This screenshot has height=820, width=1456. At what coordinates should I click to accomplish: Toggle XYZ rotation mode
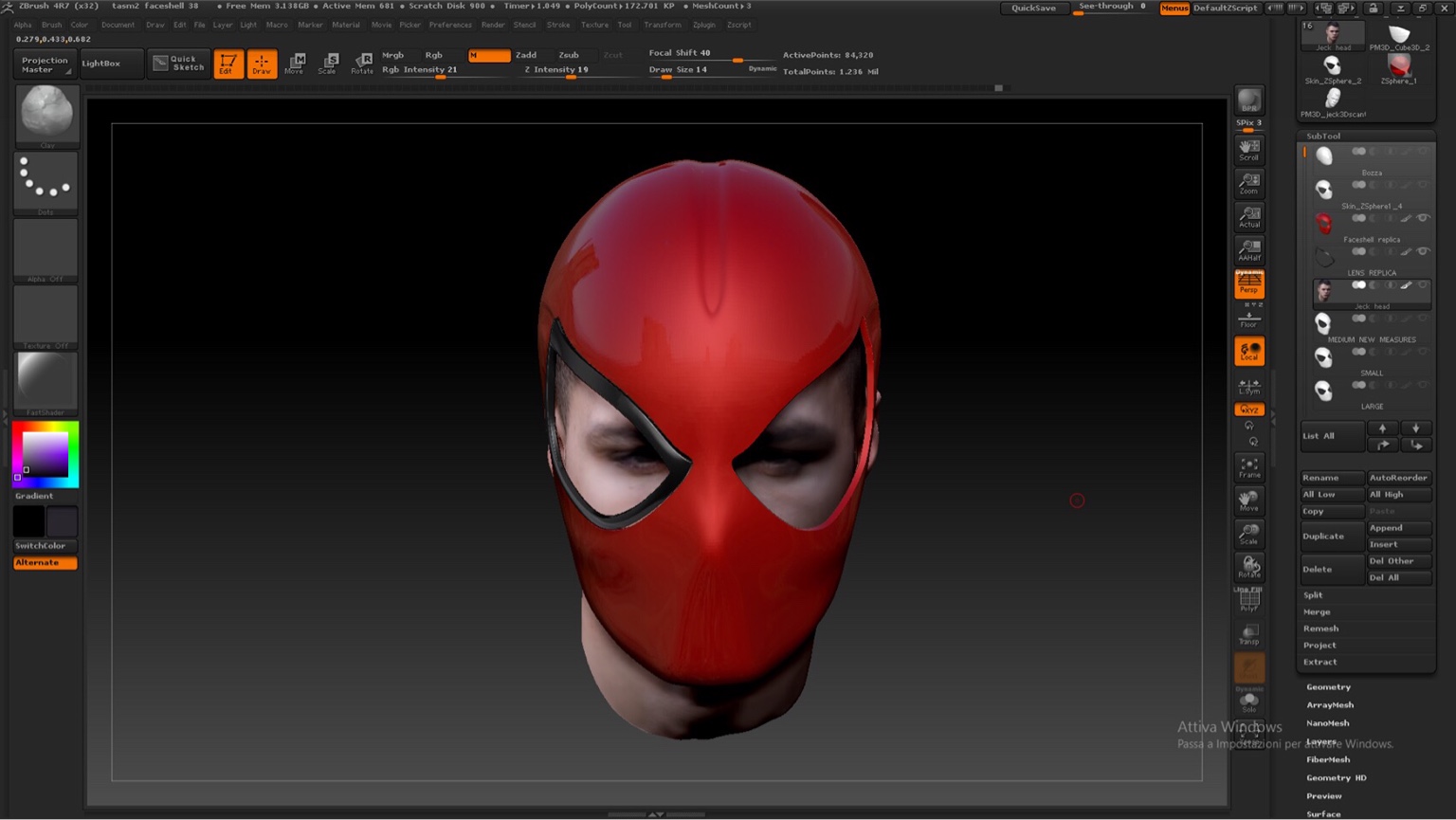1249,410
